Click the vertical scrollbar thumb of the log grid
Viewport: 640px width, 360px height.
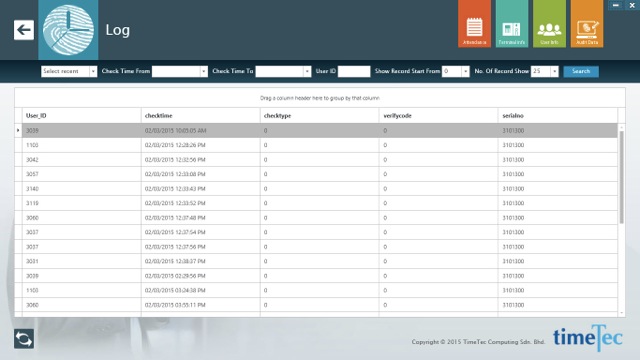click(622, 178)
